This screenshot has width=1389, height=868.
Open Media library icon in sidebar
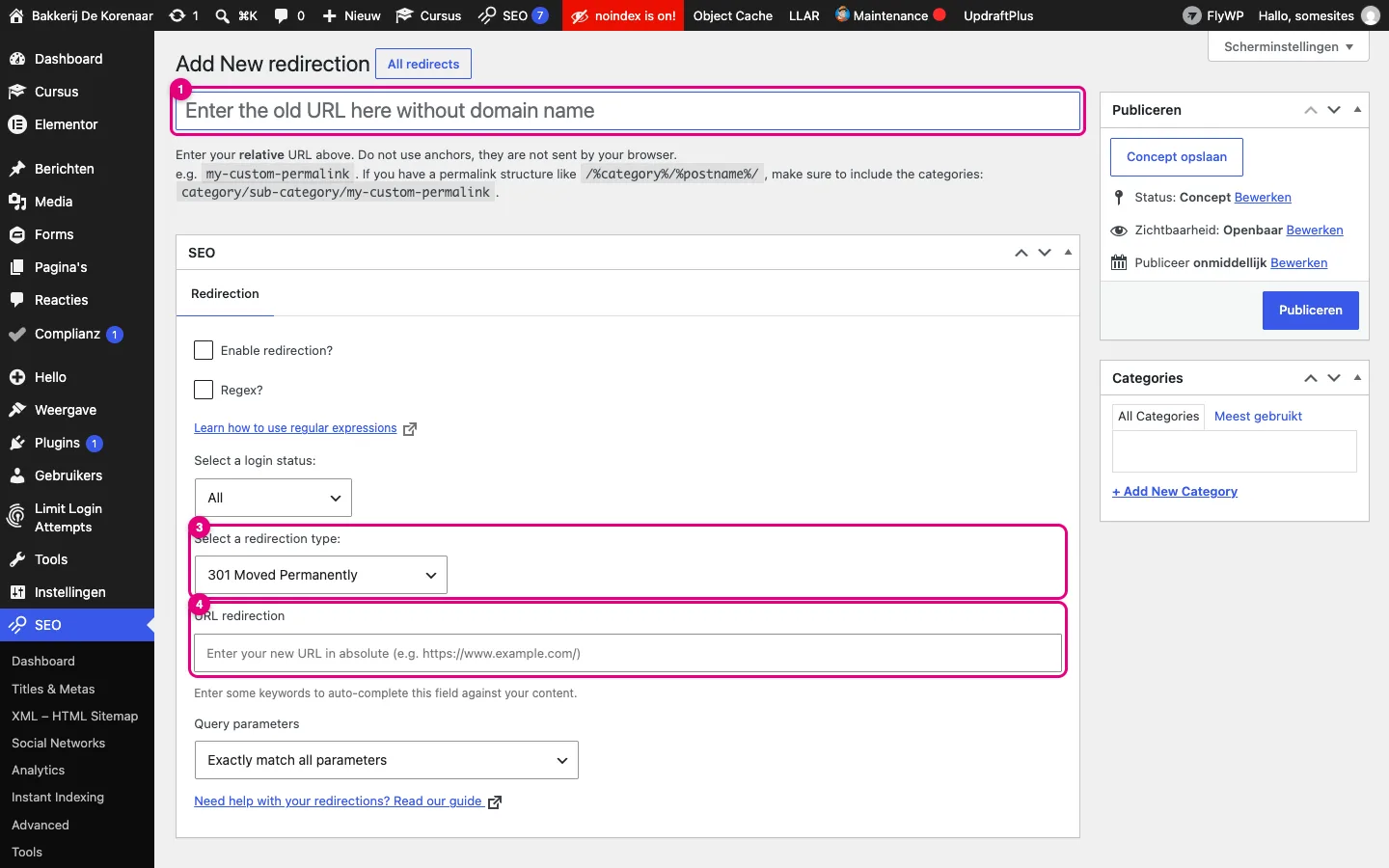point(17,202)
